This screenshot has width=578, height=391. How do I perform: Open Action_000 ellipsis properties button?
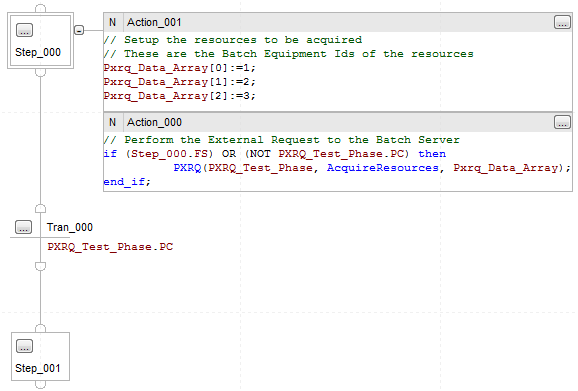point(562,122)
